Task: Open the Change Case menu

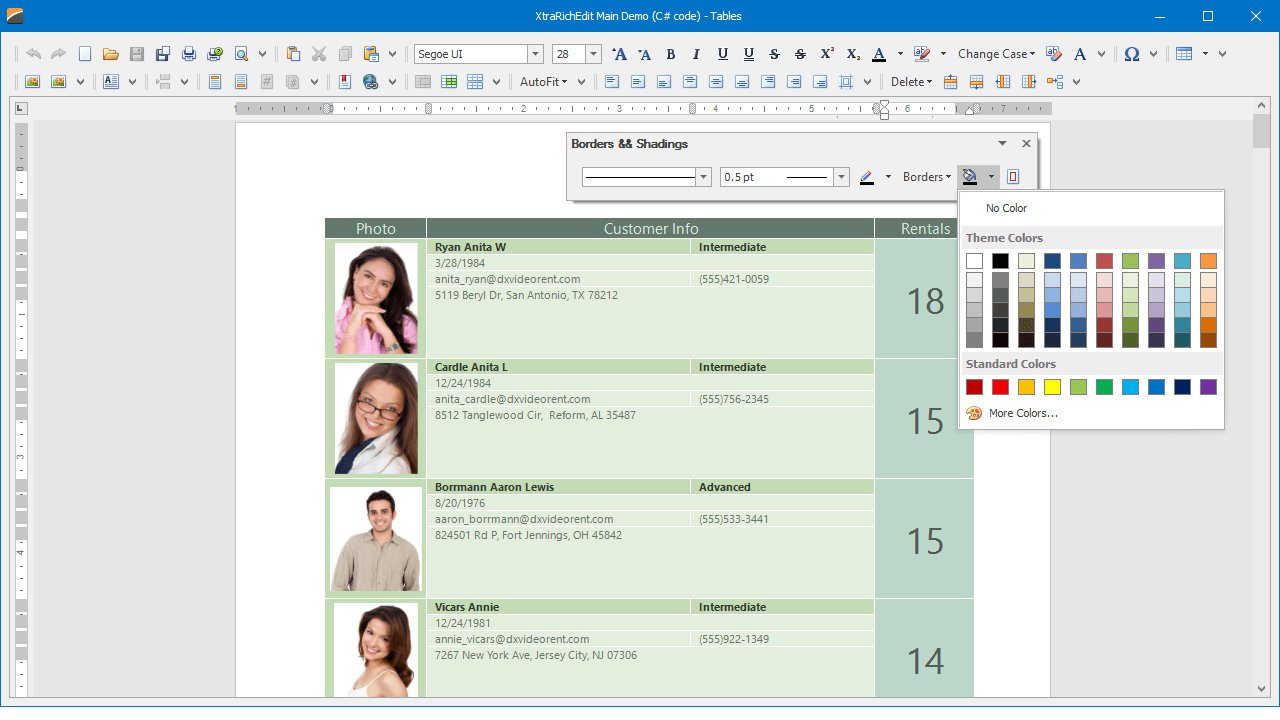Action: (x=994, y=54)
